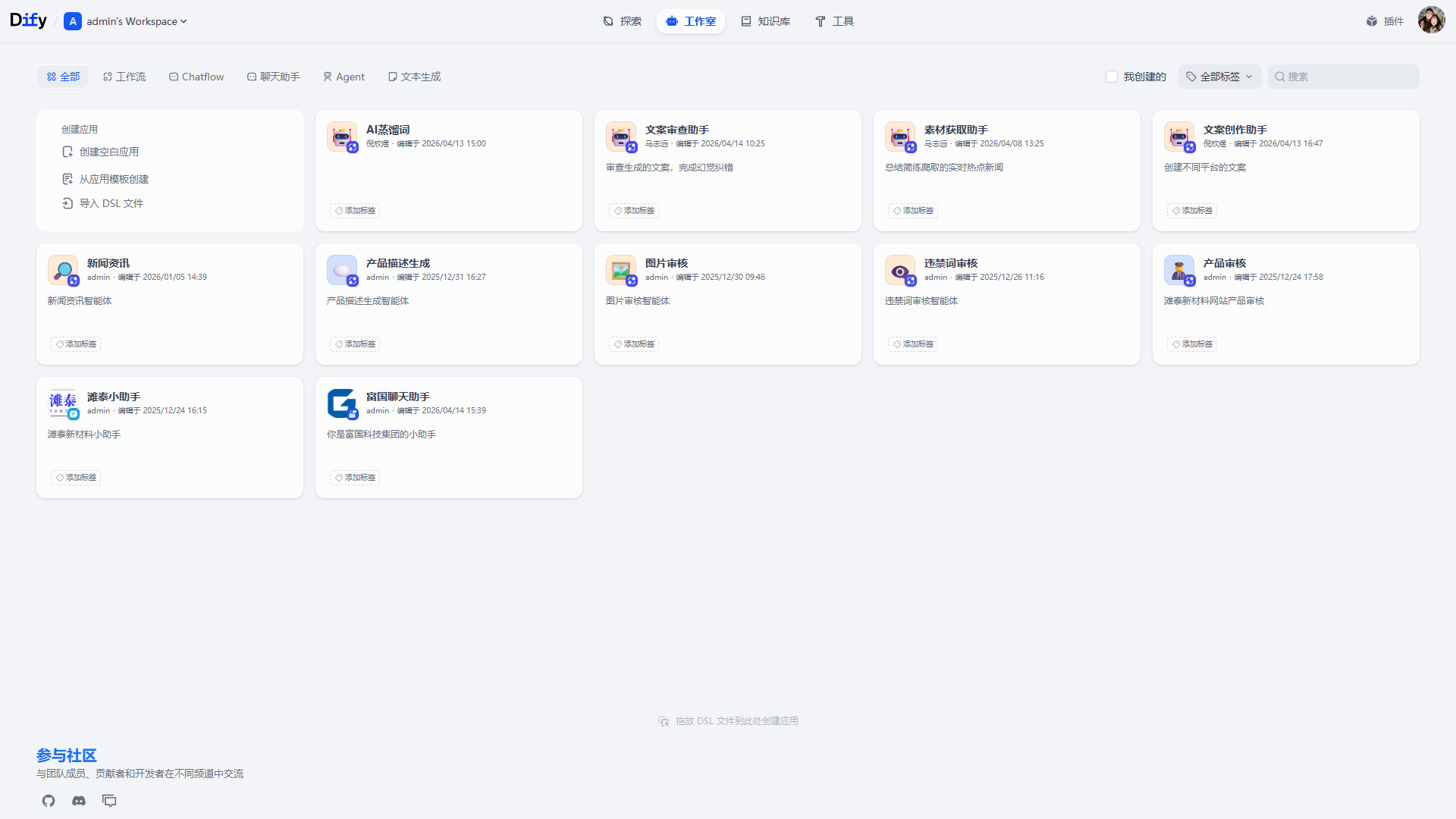Expand the 全部标签 tag filter dropdown
The image size is (1456, 819).
pyautogui.click(x=1219, y=77)
